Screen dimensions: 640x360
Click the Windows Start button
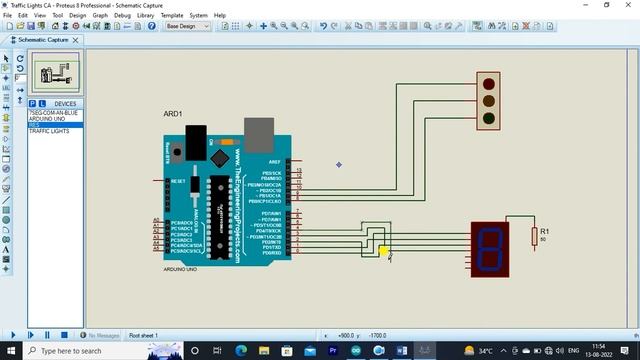[11, 351]
